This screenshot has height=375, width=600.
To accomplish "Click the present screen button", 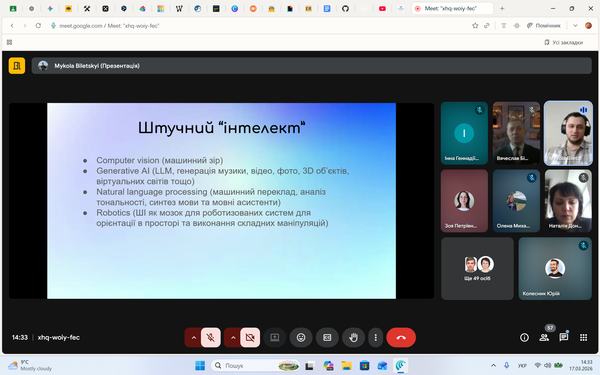I will coord(275,338).
